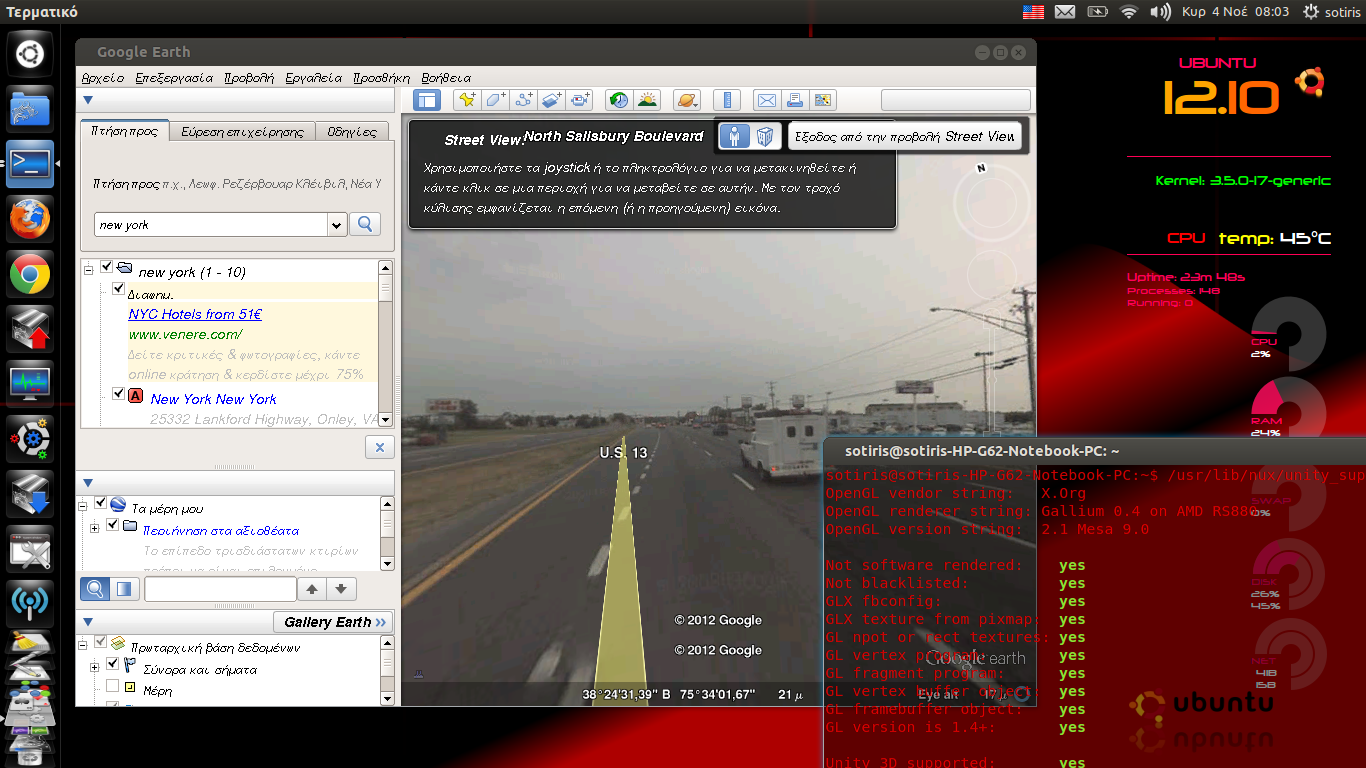Clear search results with the X button
The width and height of the screenshot is (1366, 768).
click(x=379, y=448)
